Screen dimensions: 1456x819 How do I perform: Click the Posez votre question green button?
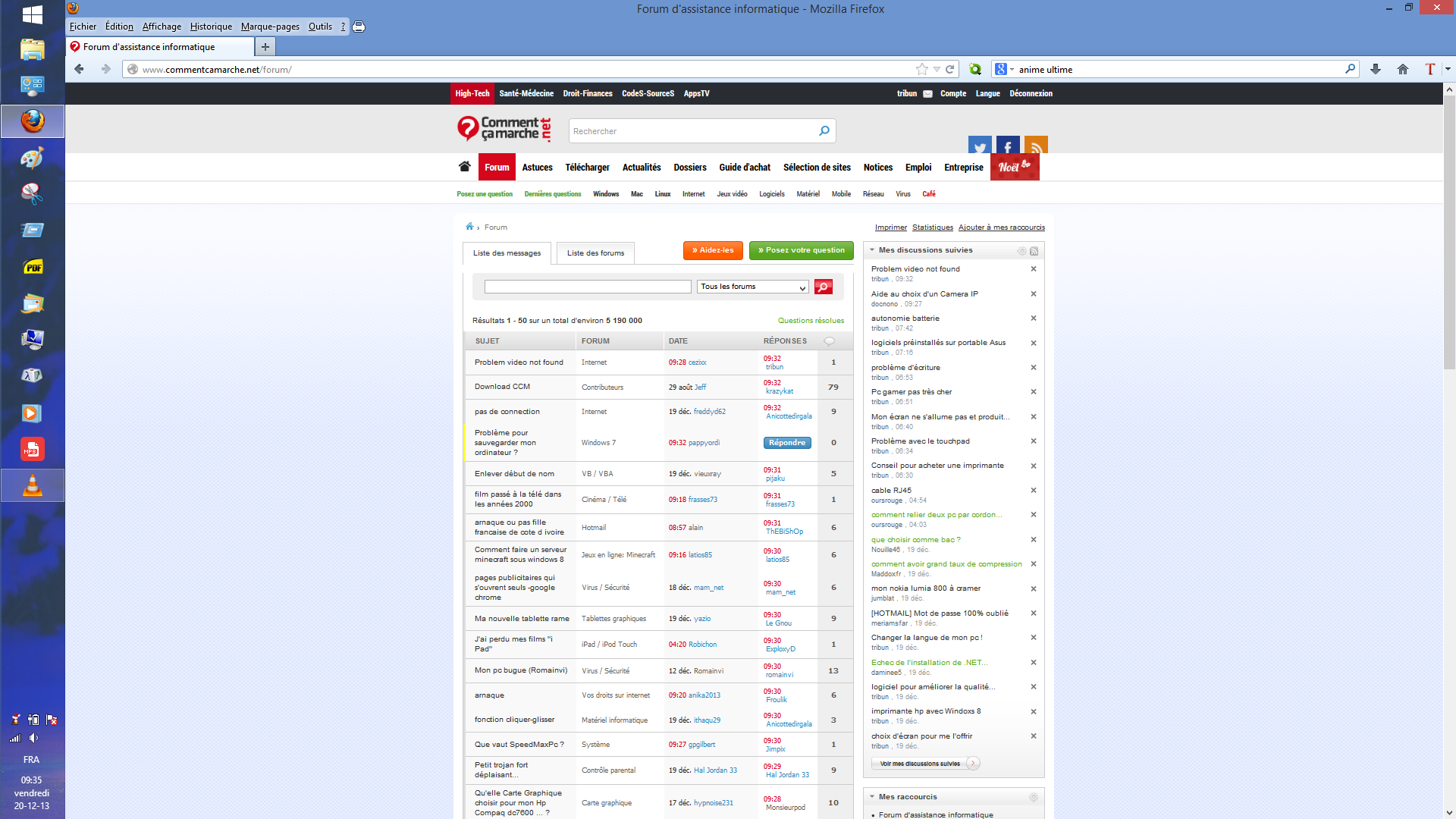tap(801, 250)
